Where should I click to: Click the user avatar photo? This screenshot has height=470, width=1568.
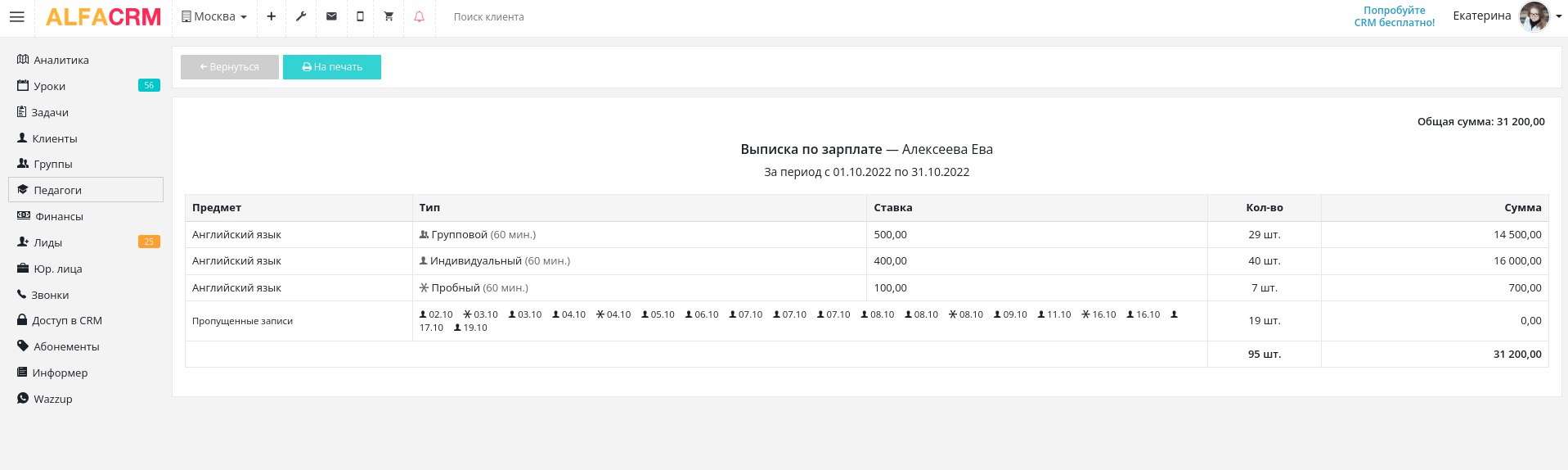(x=1534, y=16)
